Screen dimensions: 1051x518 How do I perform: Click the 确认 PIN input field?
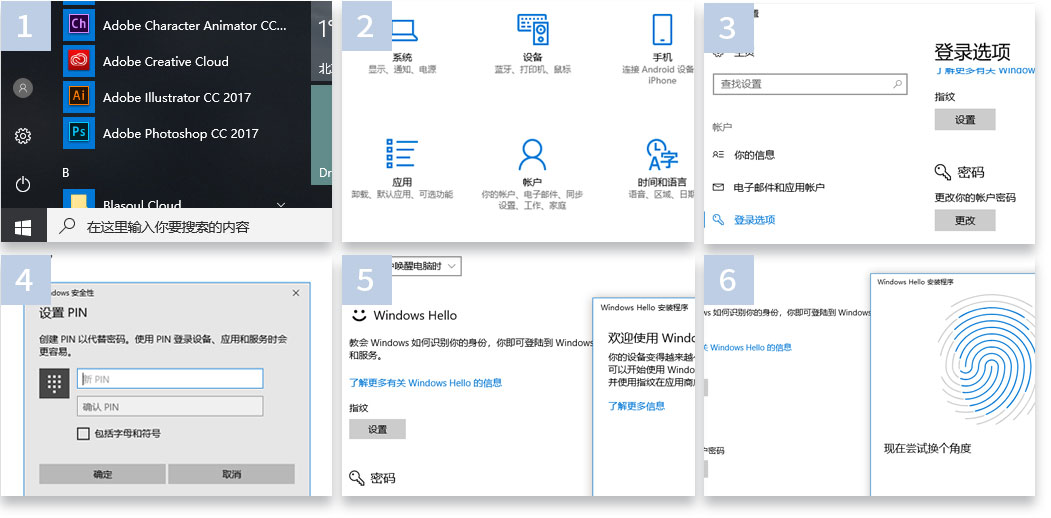[170, 406]
